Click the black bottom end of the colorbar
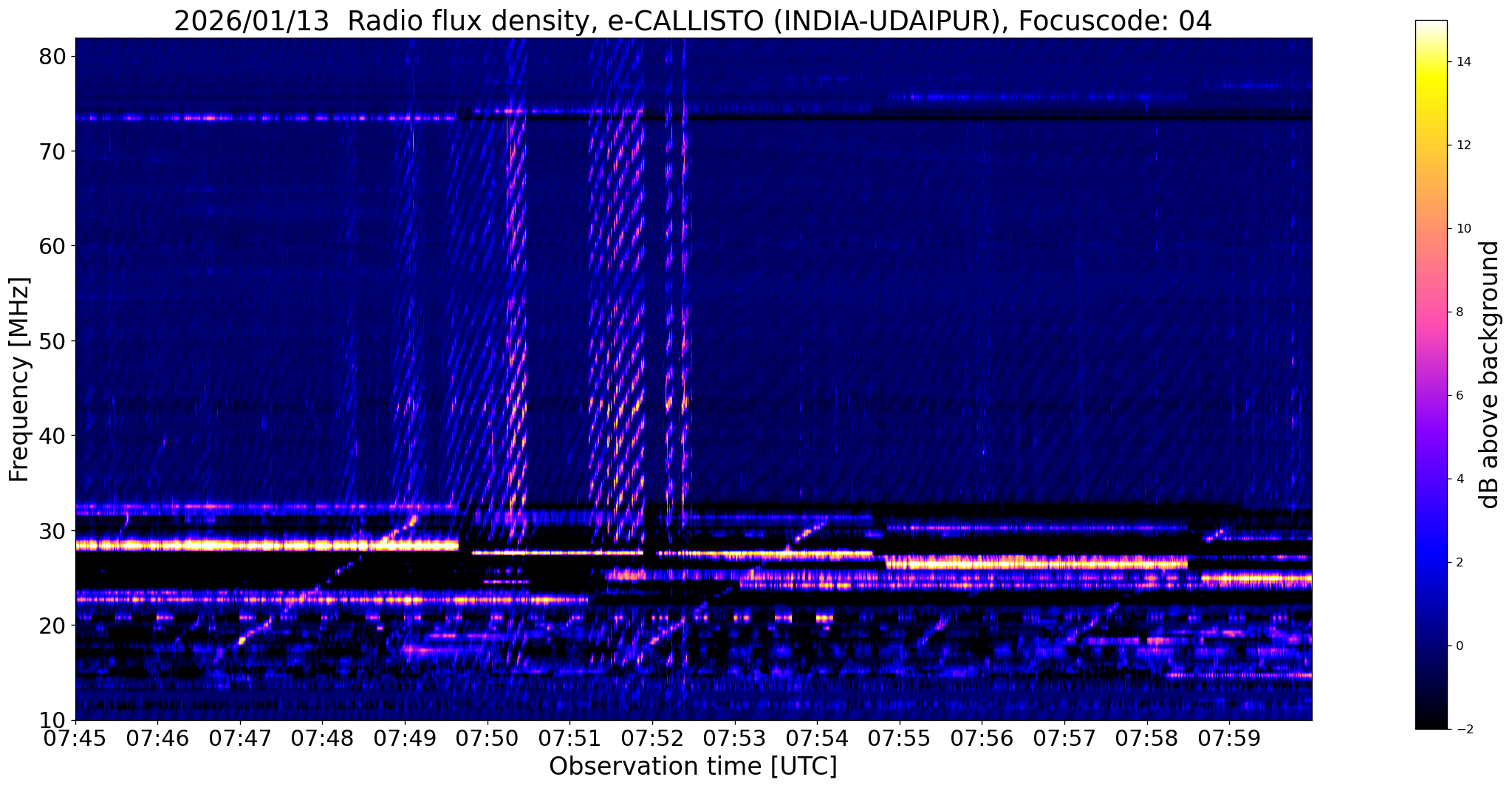 click(1431, 722)
